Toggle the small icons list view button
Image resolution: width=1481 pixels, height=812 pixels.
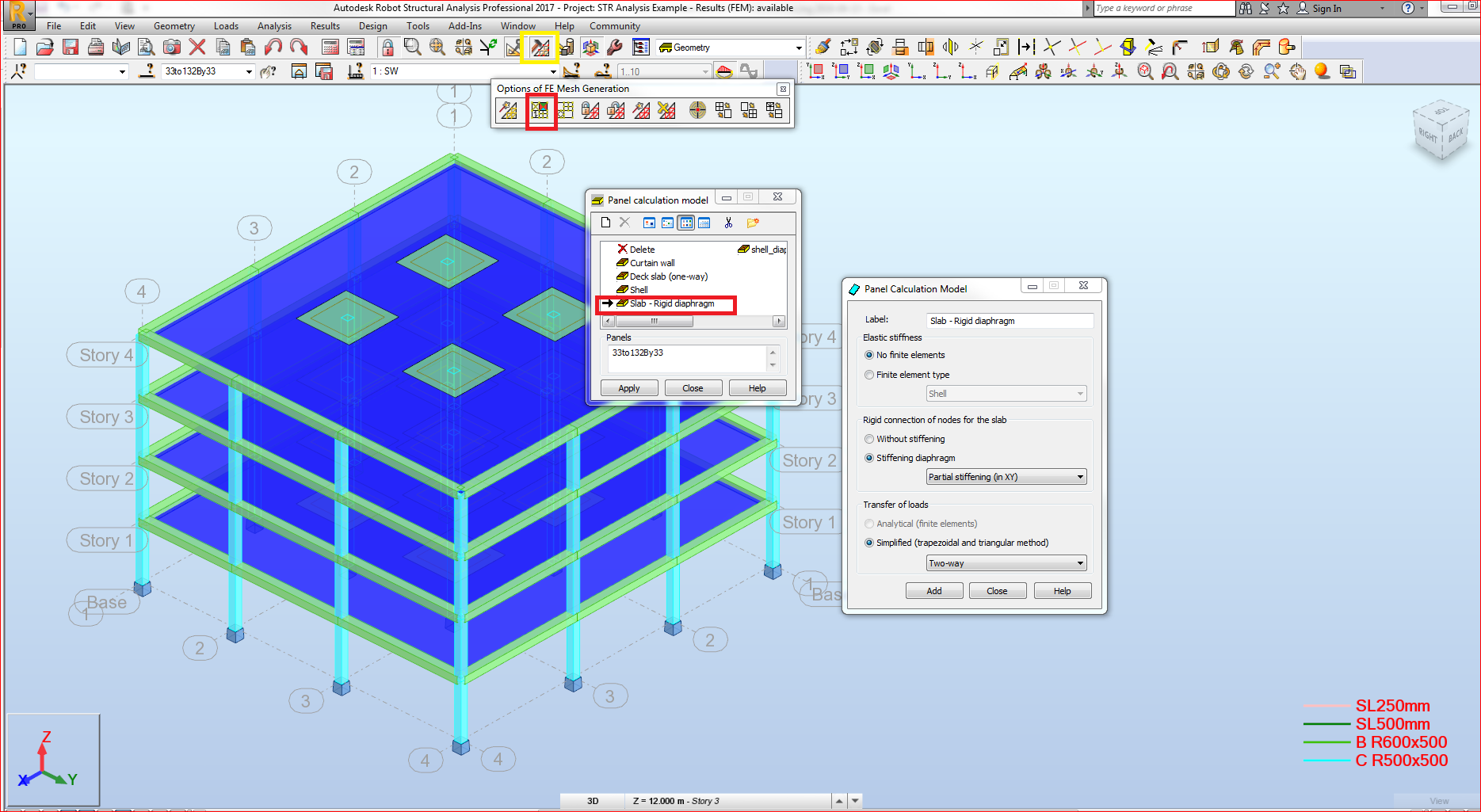(x=668, y=223)
